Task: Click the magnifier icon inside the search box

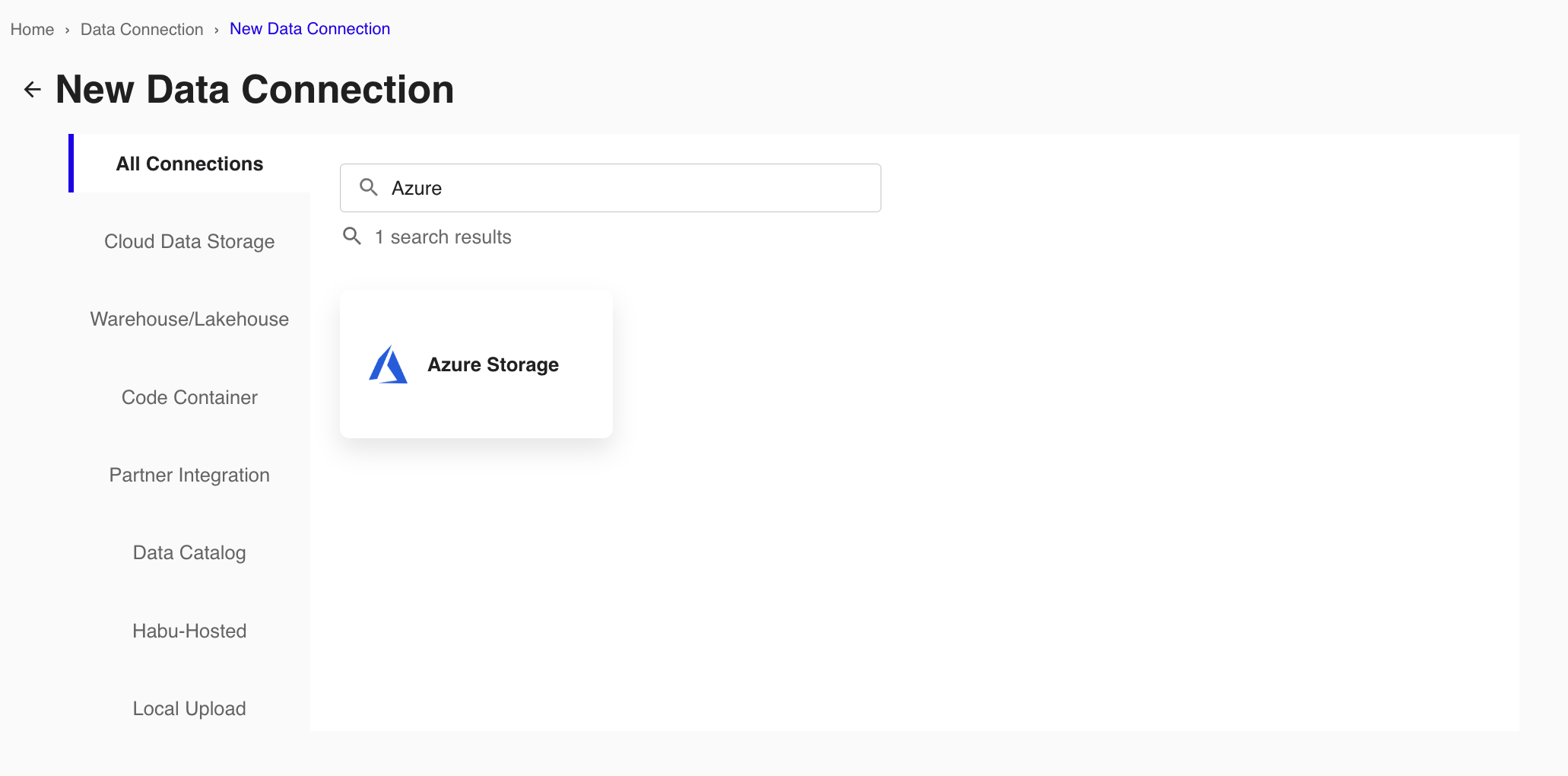Action: point(369,187)
